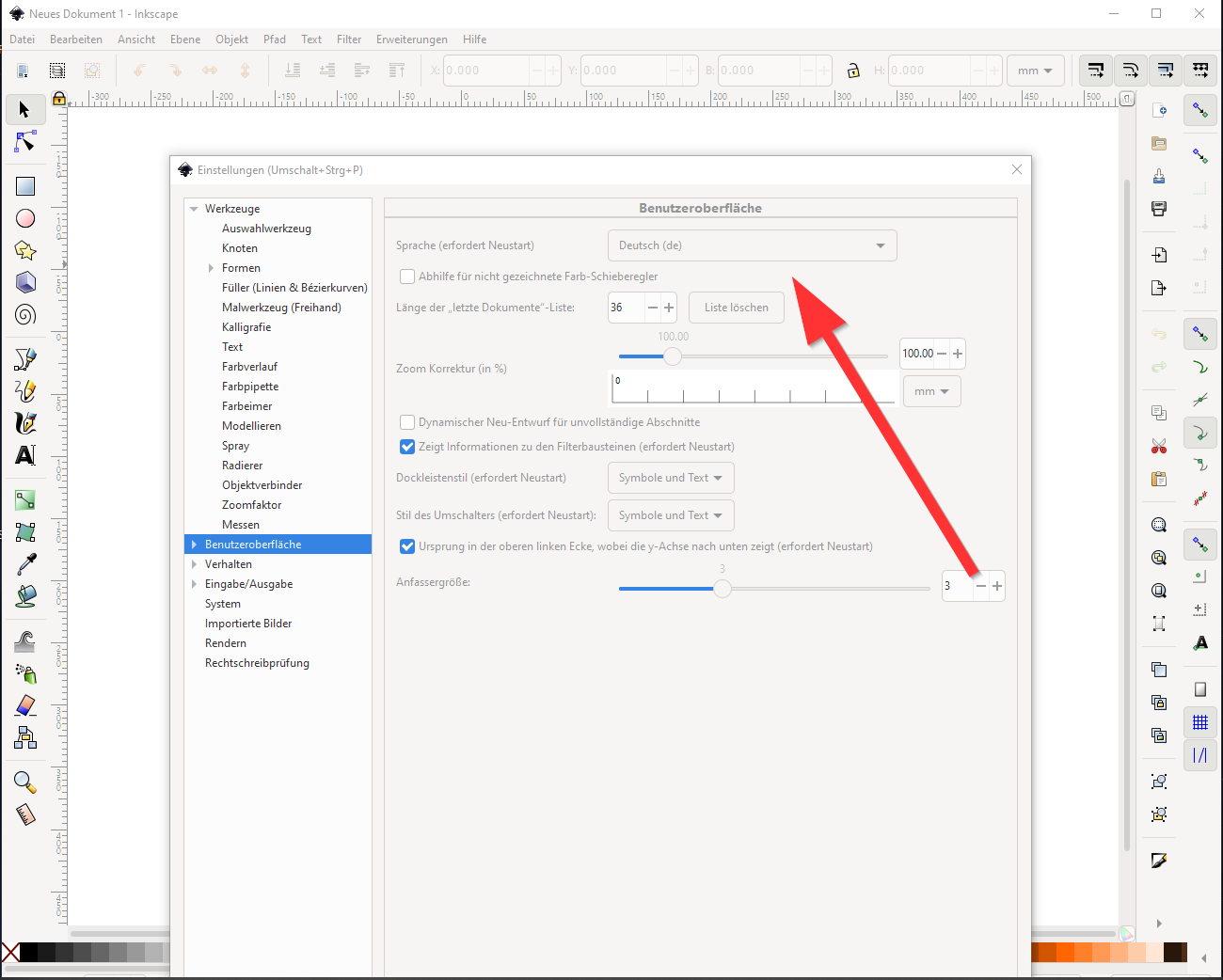Decrease the Anfassergröße value
The width and height of the screenshot is (1223, 980).
click(981, 586)
